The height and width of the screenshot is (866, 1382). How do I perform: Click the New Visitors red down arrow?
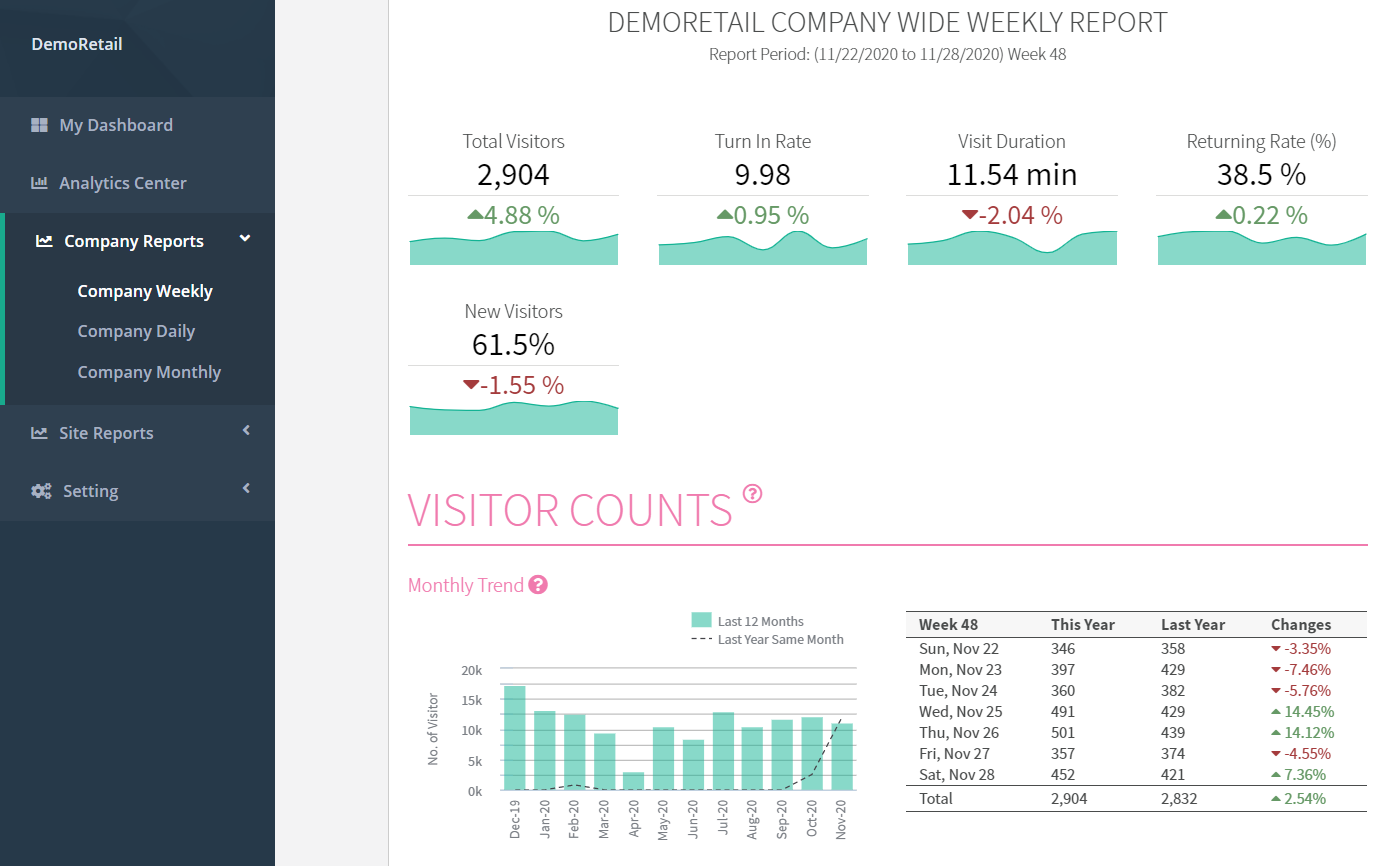pyautogui.click(x=471, y=385)
